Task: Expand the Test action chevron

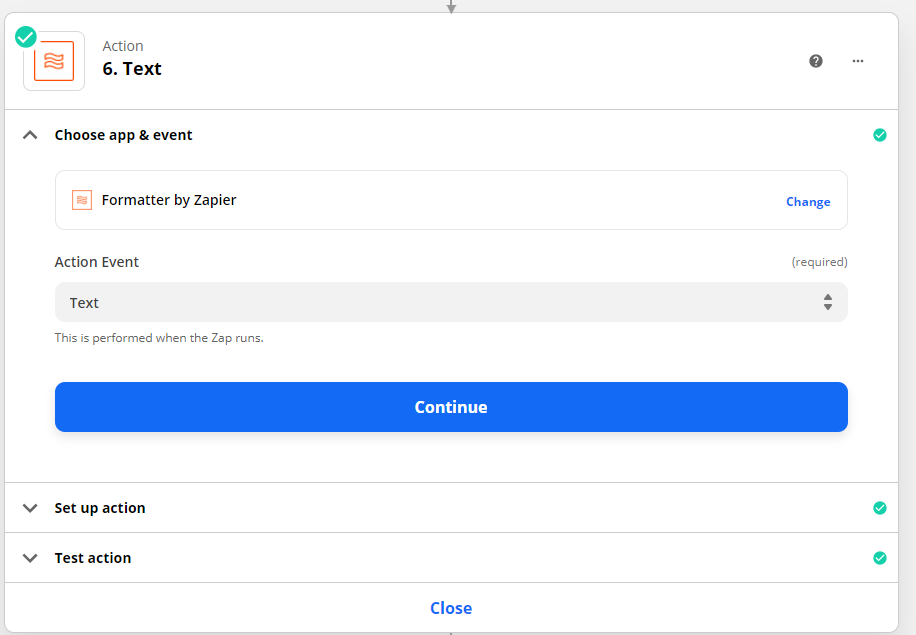Action: coord(30,558)
